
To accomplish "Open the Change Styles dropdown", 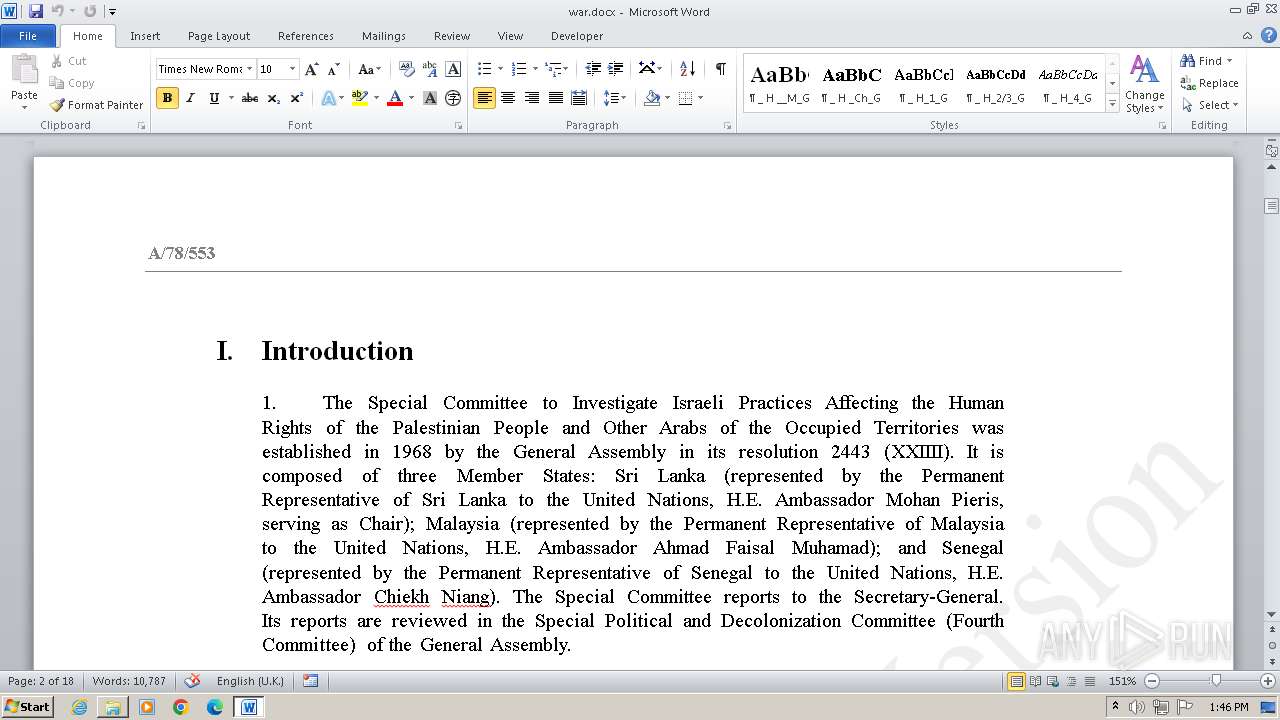I will click(x=1144, y=84).
